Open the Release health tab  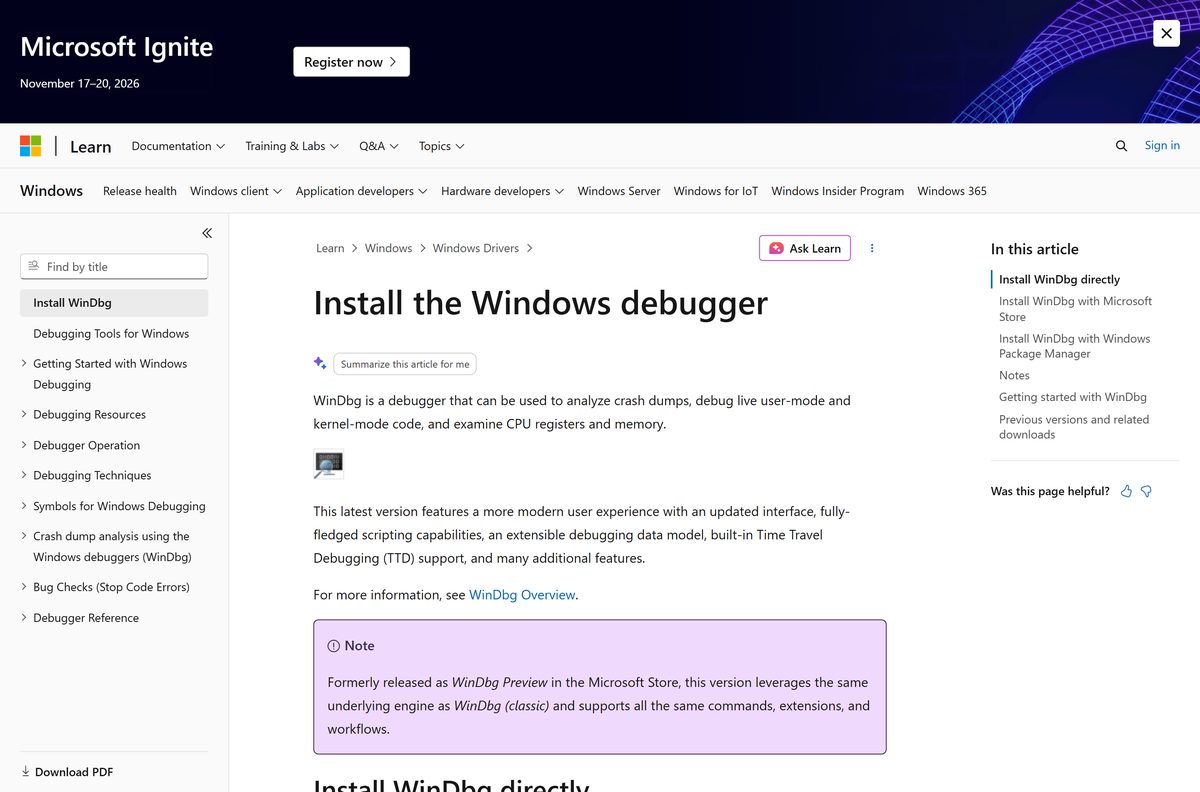tap(140, 191)
